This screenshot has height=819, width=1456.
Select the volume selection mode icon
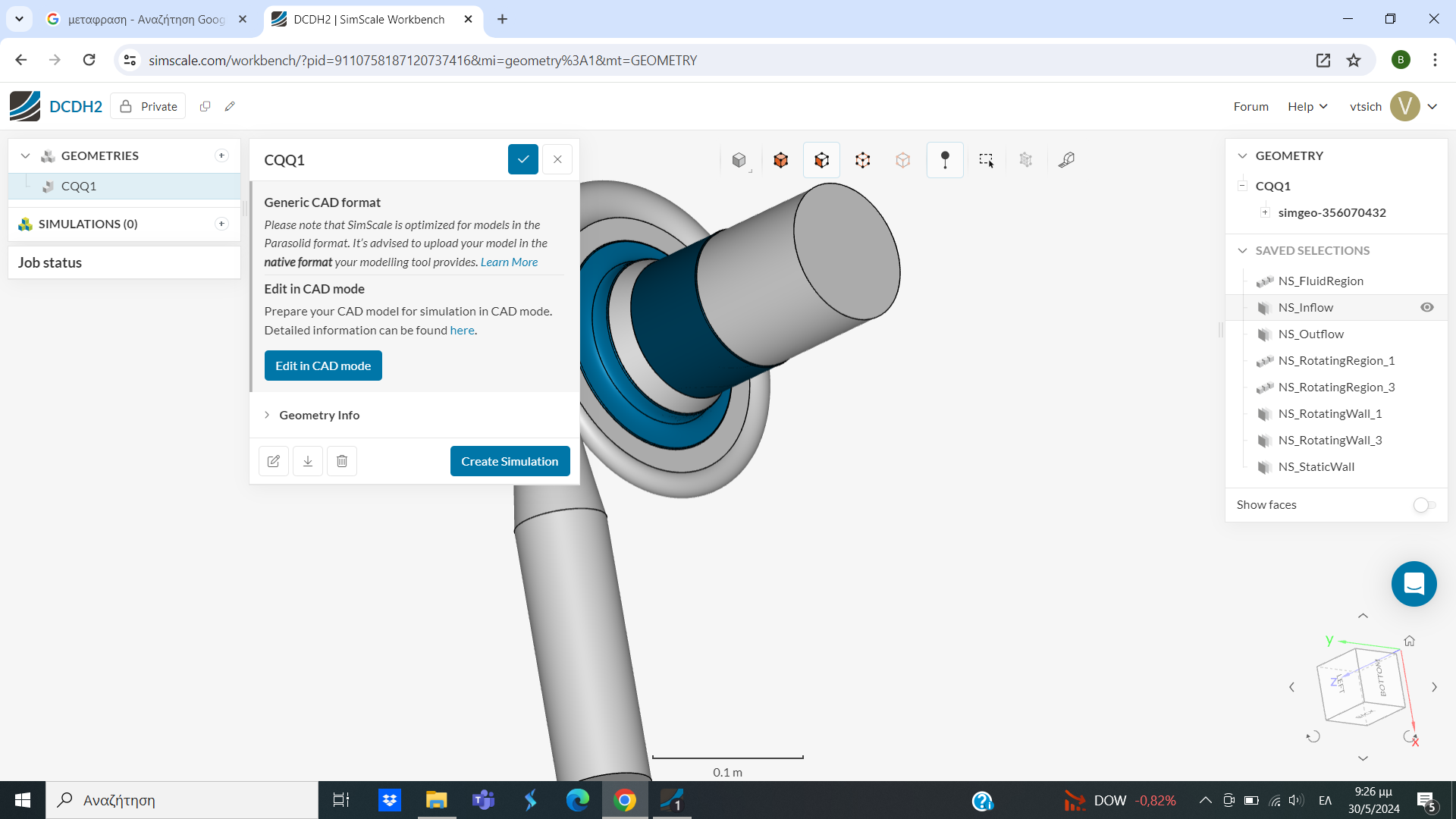click(x=780, y=160)
